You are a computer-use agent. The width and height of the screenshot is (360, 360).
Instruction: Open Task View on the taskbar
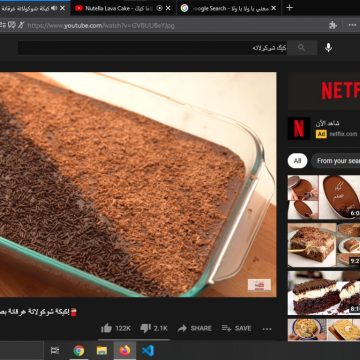[55, 350]
